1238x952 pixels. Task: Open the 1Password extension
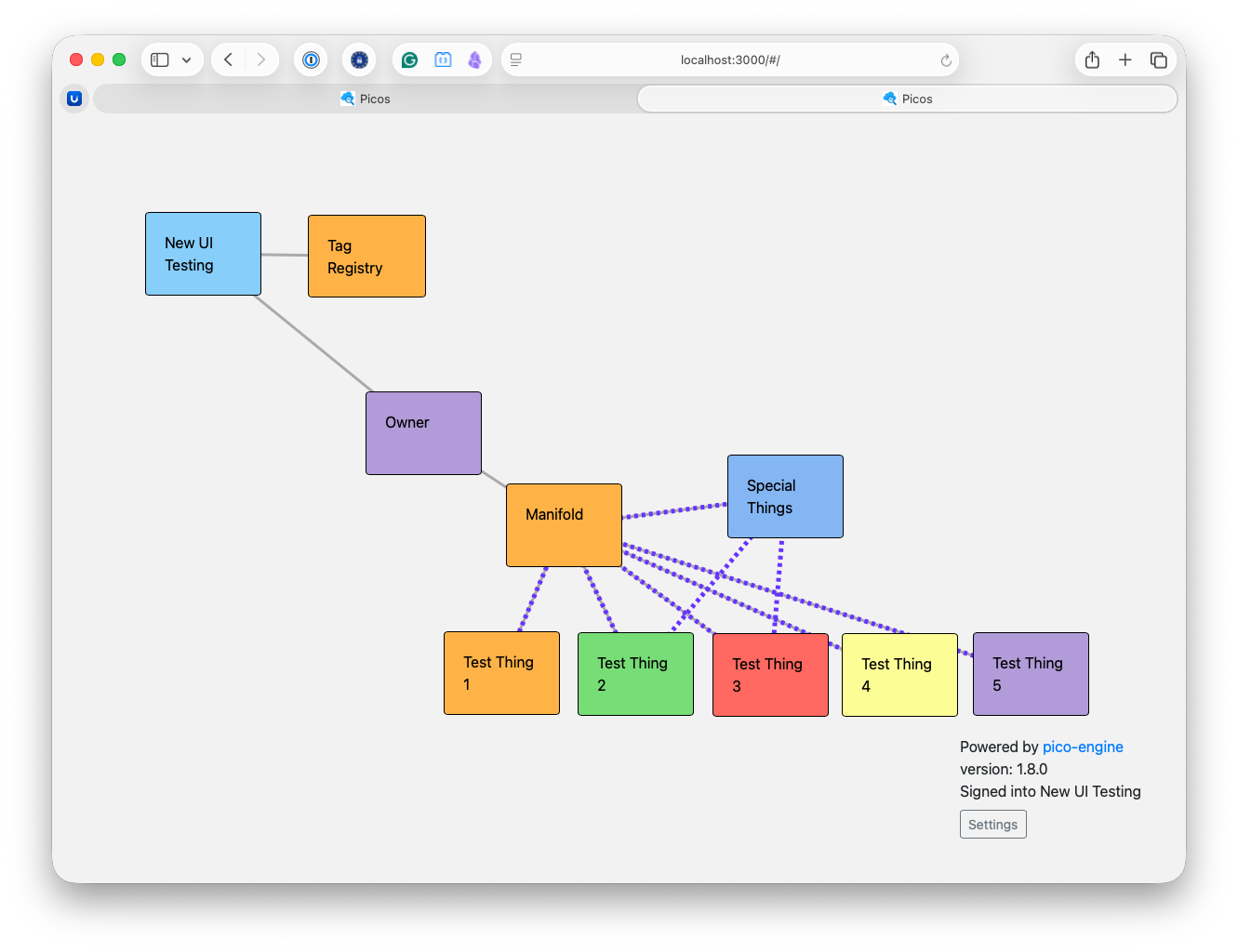tap(311, 59)
